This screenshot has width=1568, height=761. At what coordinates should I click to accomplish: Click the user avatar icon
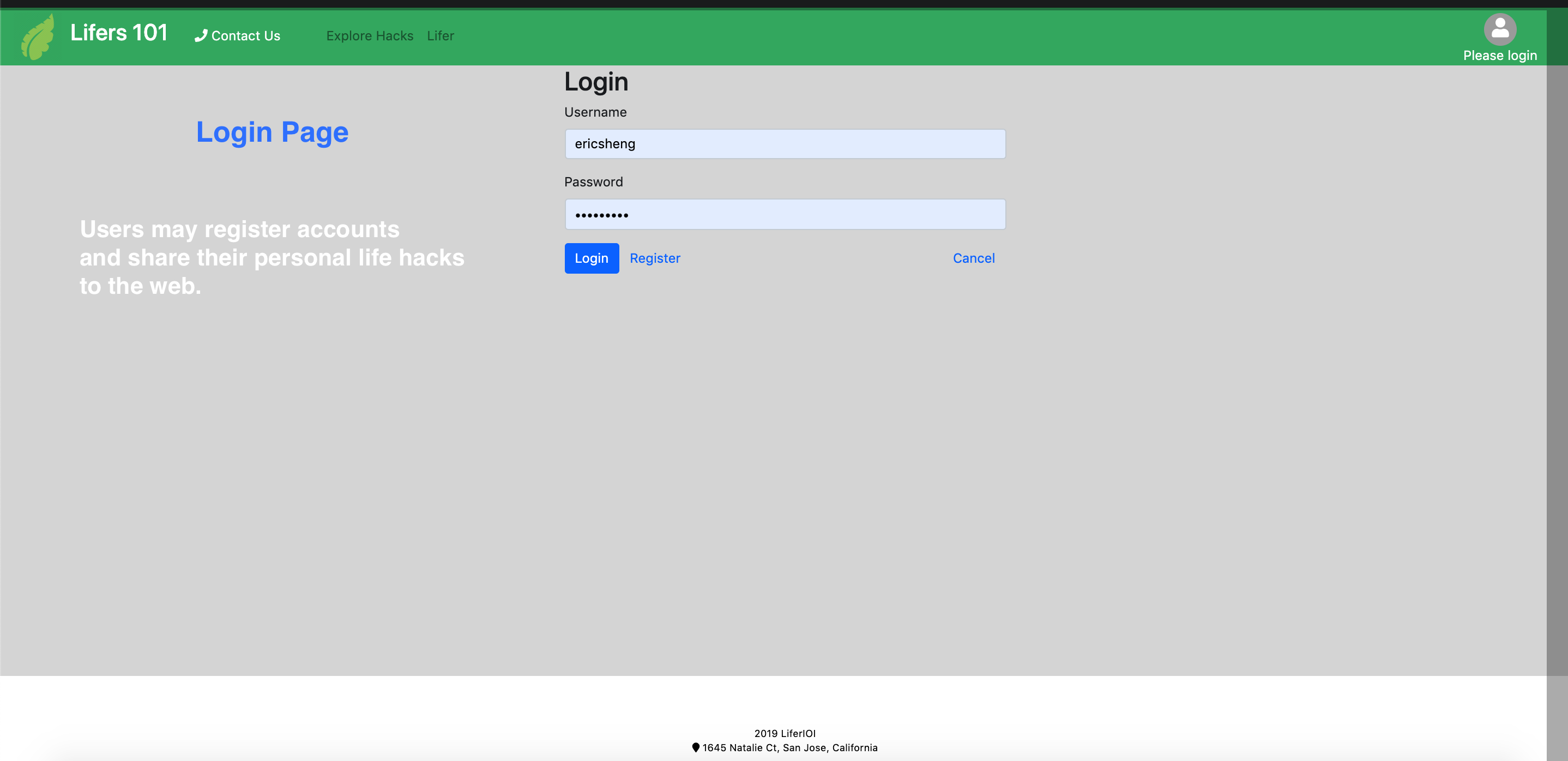[x=1499, y=28]
